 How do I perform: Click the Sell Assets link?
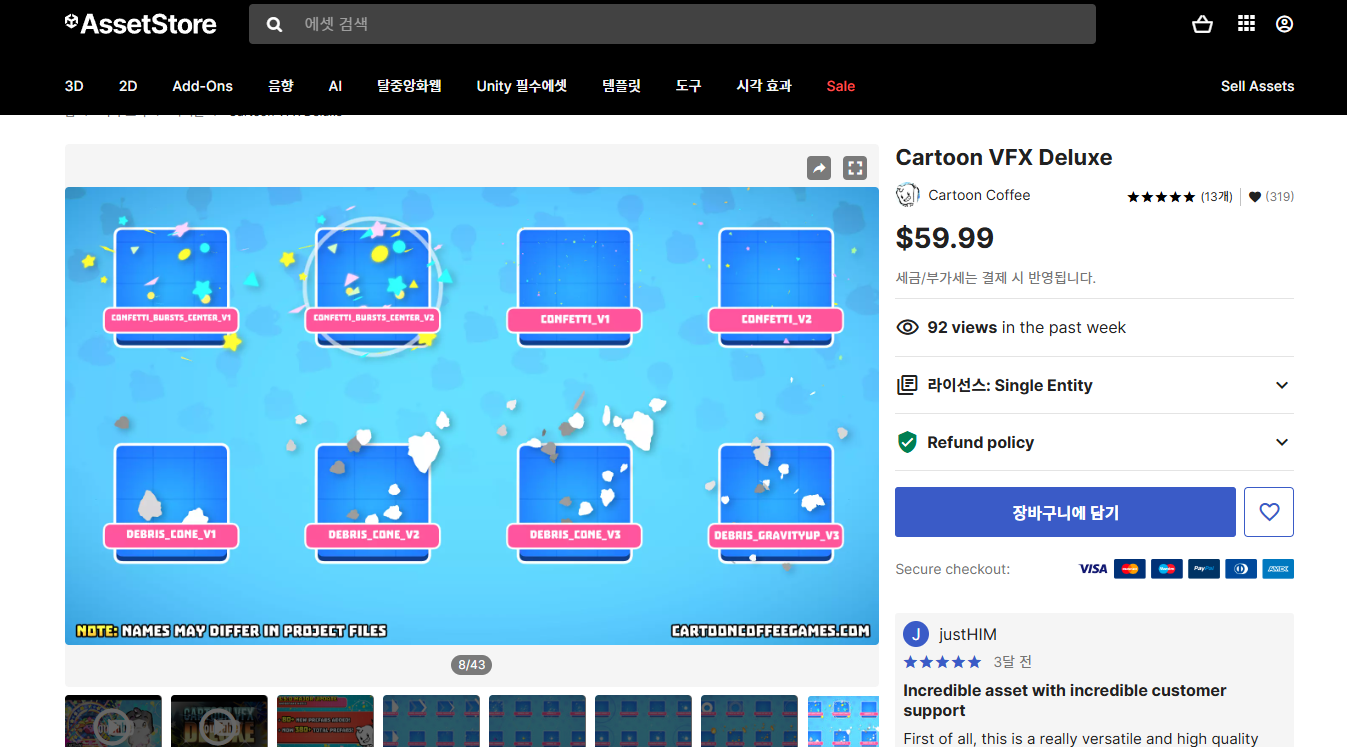click(x=1257, y=86)
